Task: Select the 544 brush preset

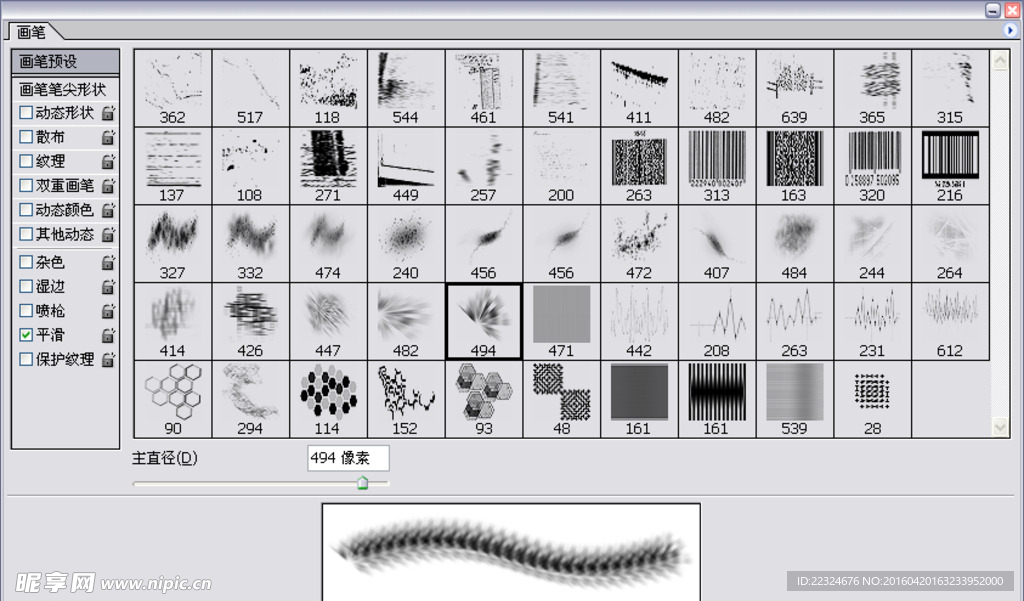Action: [x=406, y=88]
